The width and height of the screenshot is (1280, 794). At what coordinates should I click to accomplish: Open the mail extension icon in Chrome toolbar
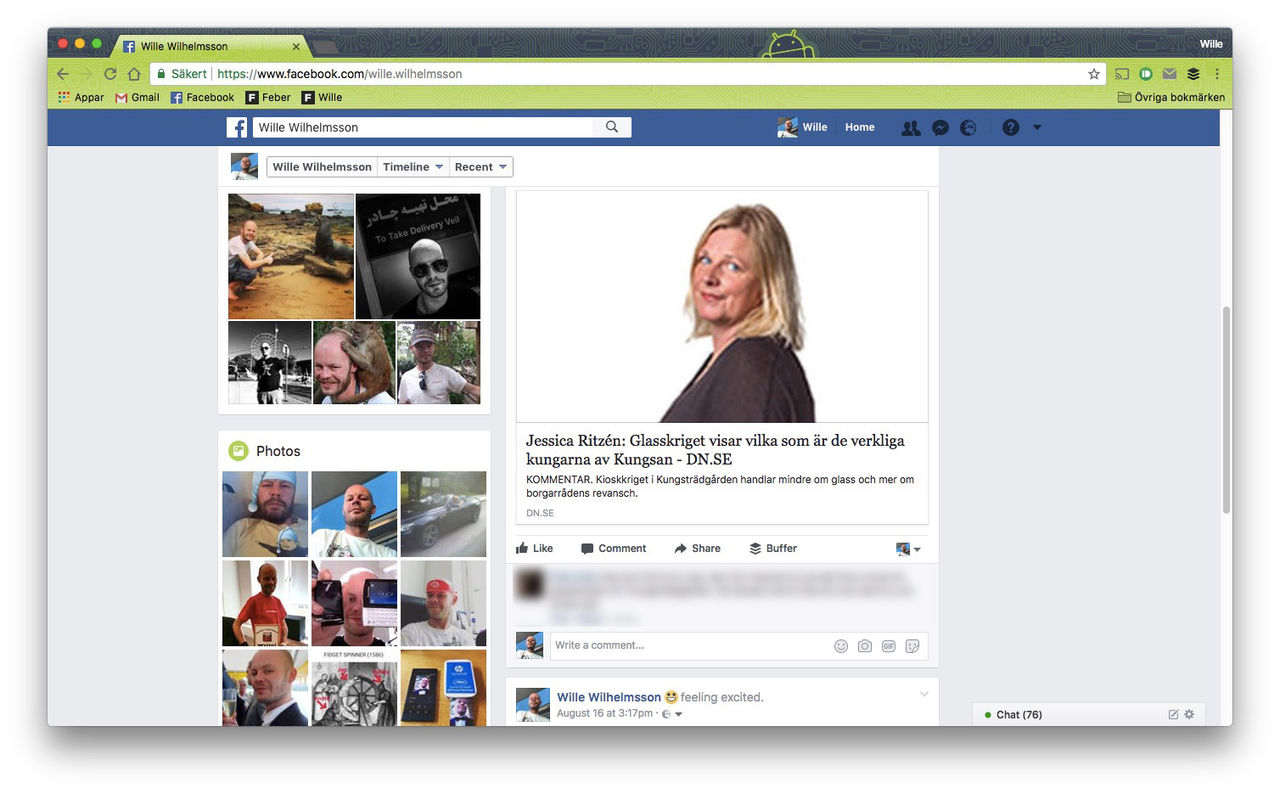pos(1169,74)
